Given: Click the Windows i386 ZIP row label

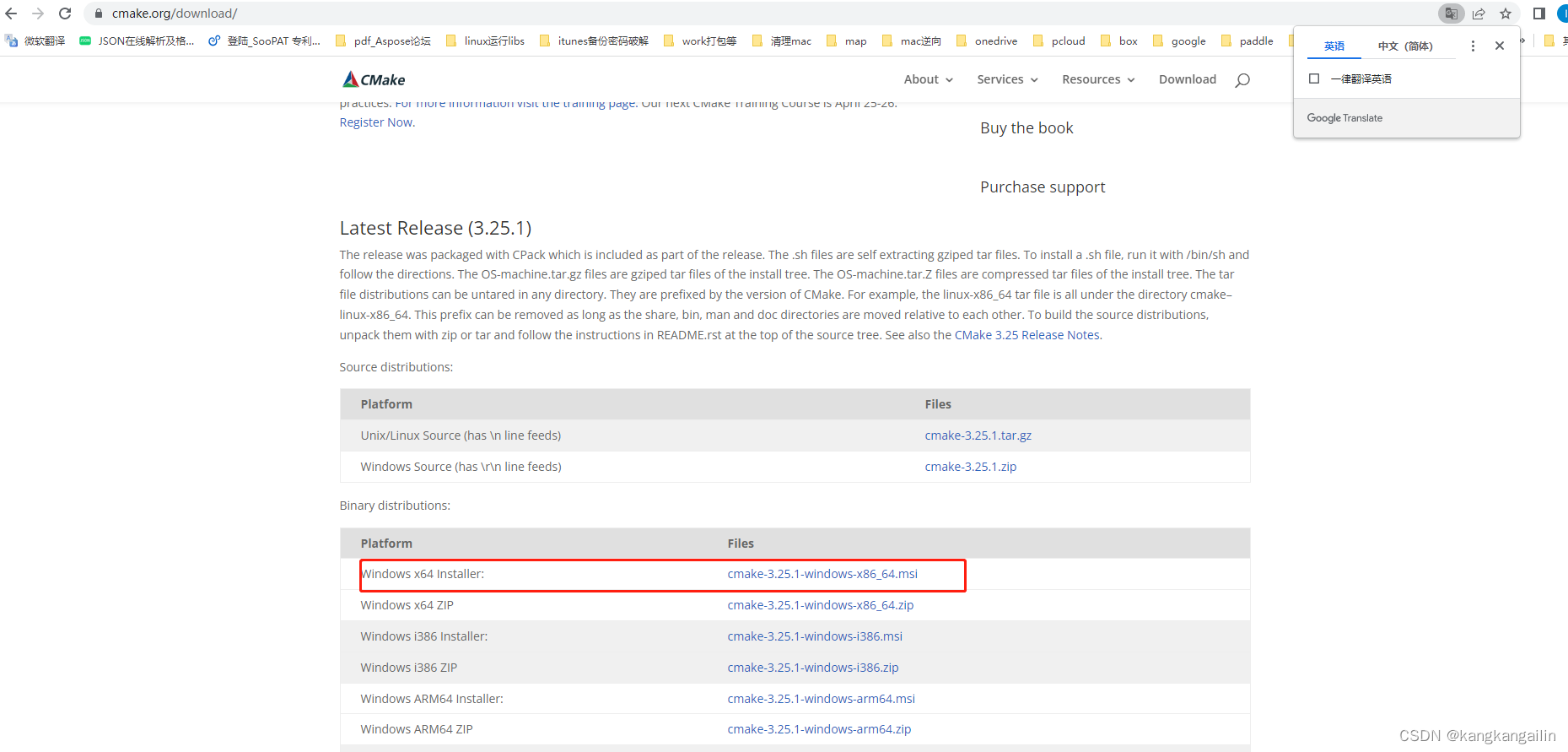Looking at the screenshot, I should 409,668.
